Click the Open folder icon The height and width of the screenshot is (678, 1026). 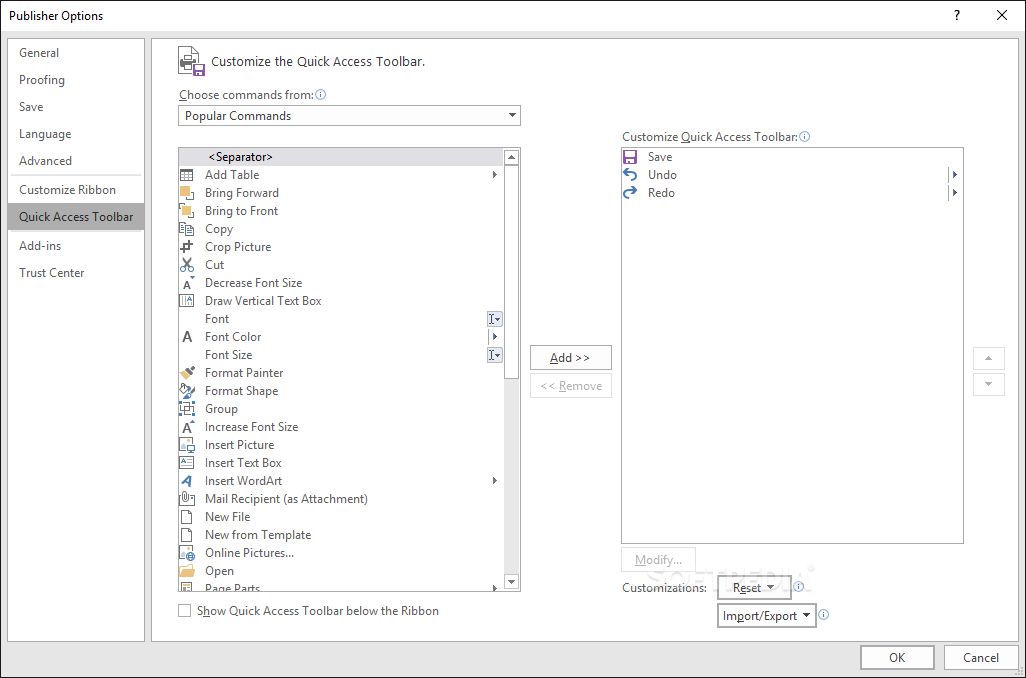(x=186, y=571)
